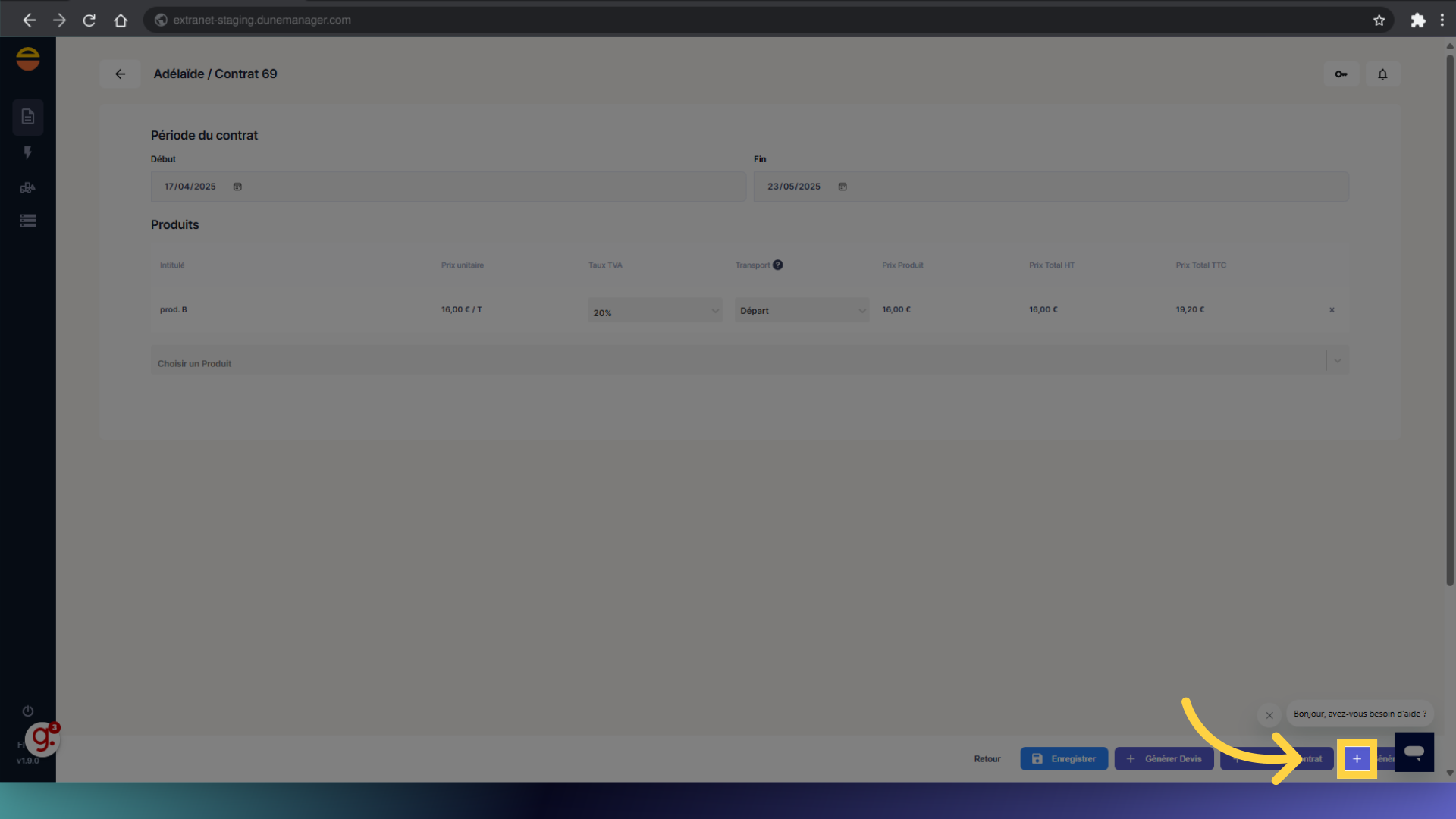This screenshot has width=1456, height=819.
Task: Open the chat support widget
Action: (1414, 752)
